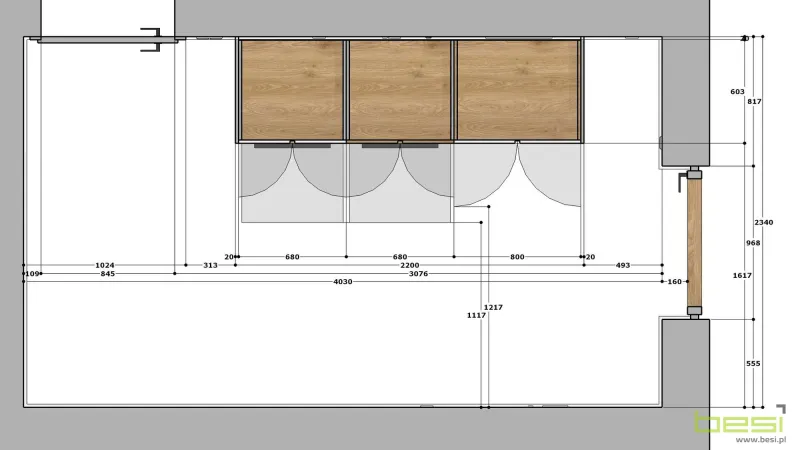Select the narrow wooden door on the right wall
The width and height of the screenshot is (800, 450).
coord(694,243)
